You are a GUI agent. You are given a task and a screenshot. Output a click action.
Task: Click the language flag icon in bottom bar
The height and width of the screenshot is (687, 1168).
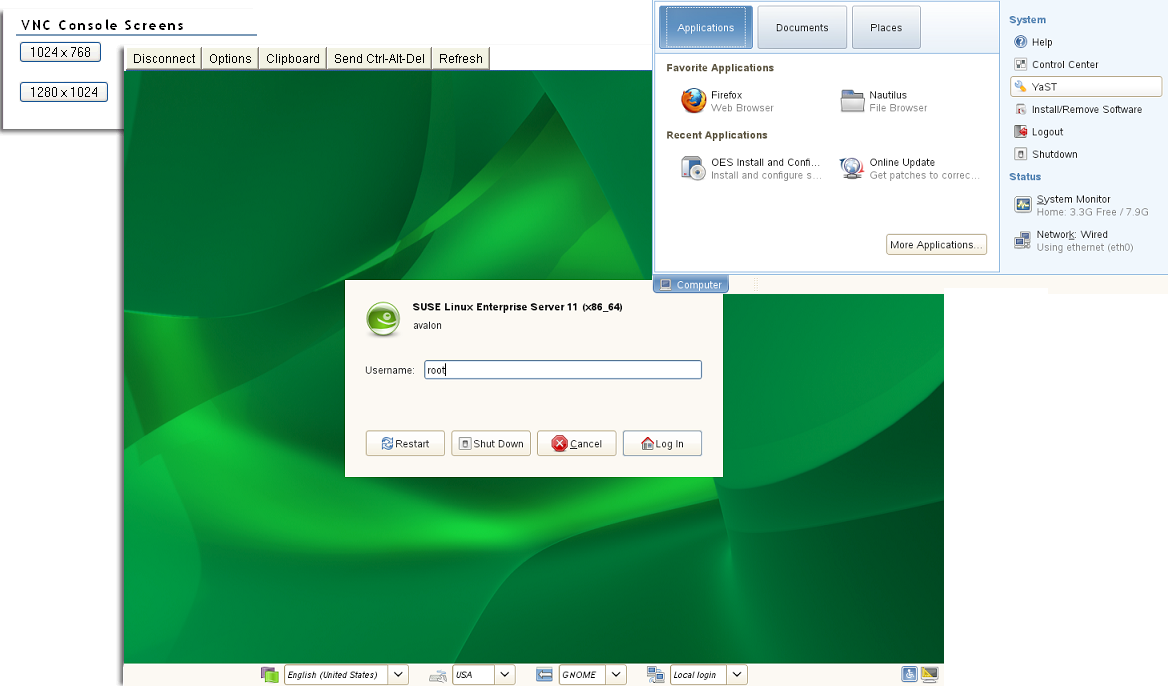(x=270, y=674)
